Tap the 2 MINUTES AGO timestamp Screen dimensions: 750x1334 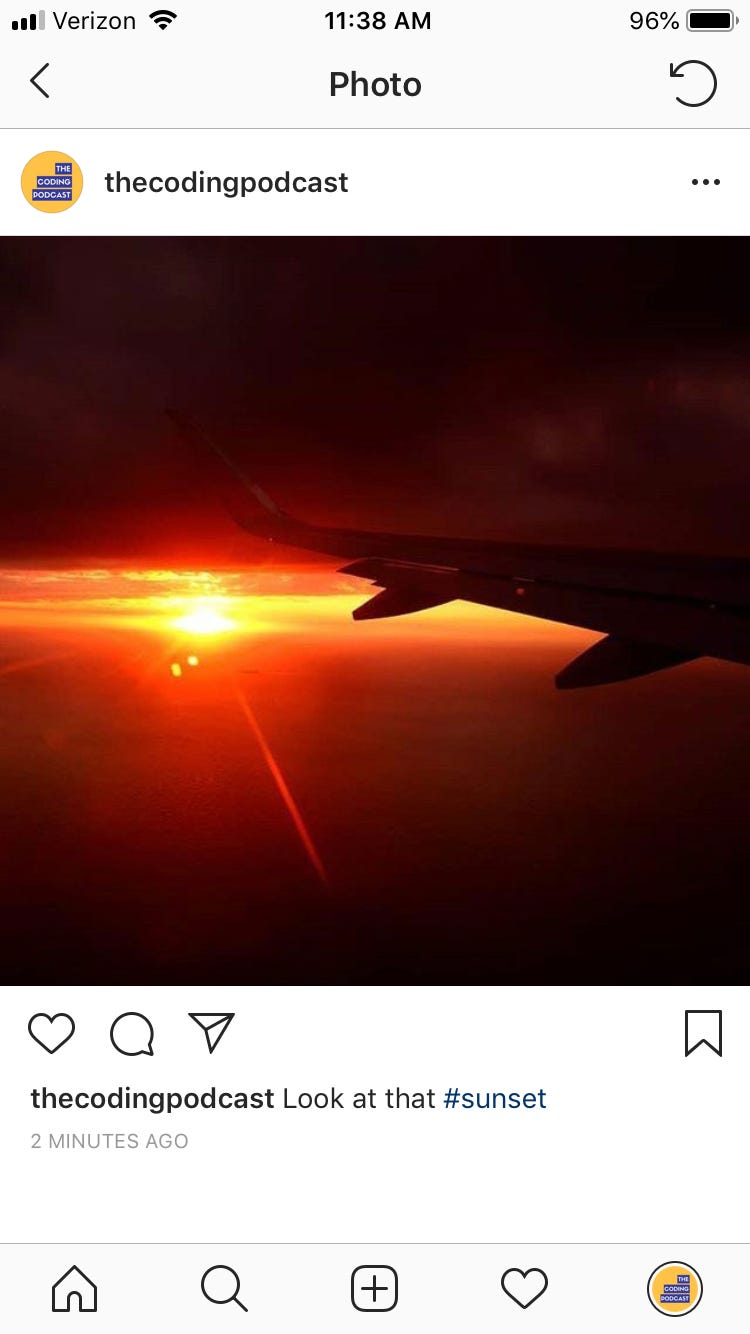pyautogui.click(x=109, y=1141)
